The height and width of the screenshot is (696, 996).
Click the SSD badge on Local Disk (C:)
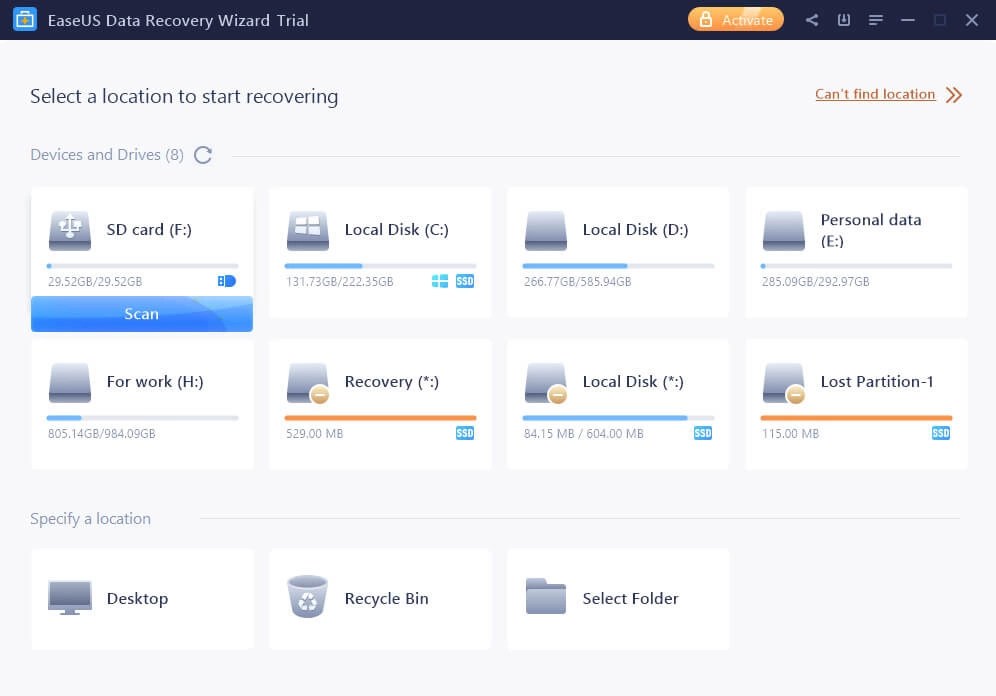pos(464,281)
